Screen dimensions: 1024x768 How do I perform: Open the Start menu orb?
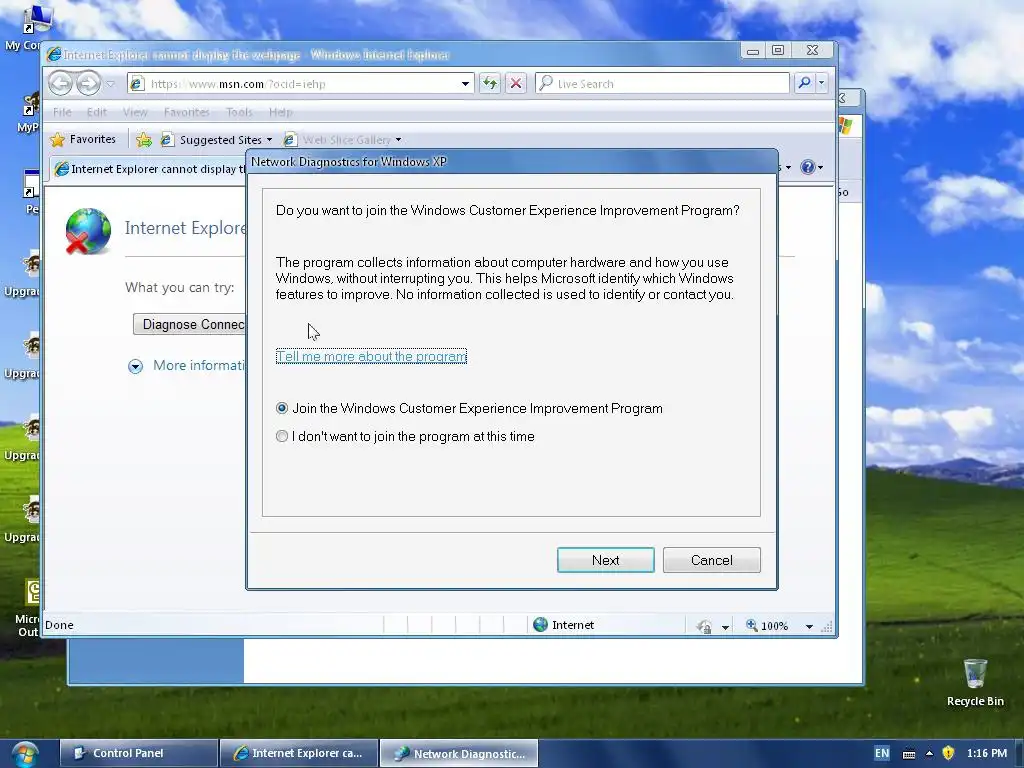[x=25, y=754]
